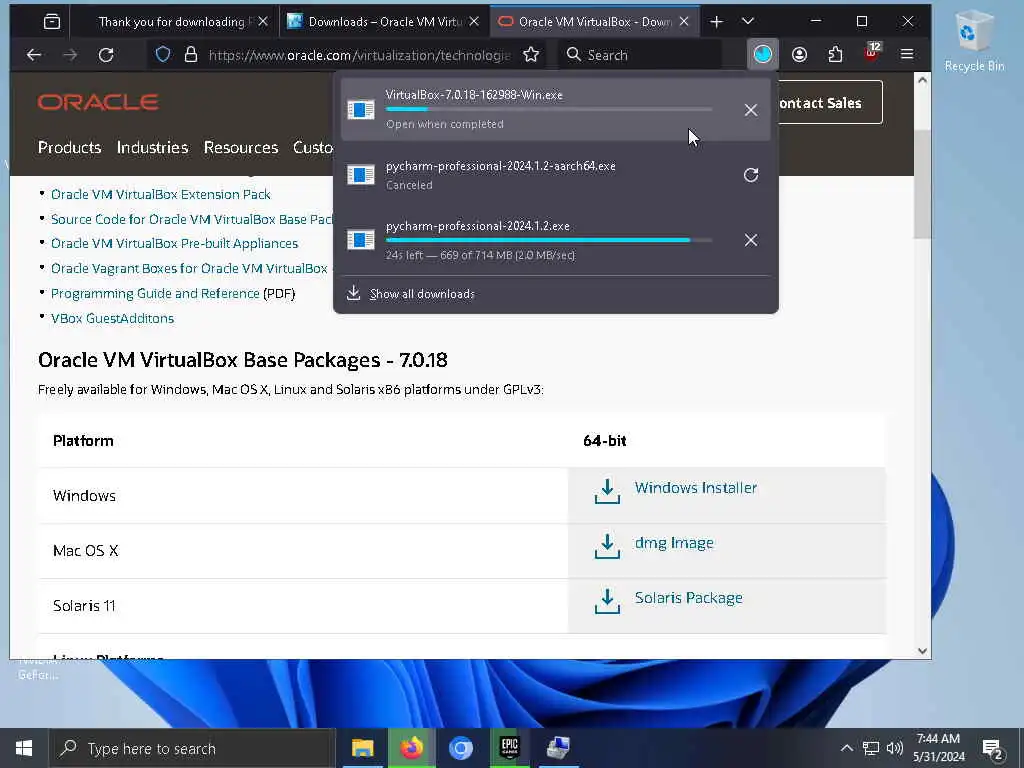Screen dimensions: 1024x768
Task: Open Firefox View tab manager icon
Action: tap(52, 22)
